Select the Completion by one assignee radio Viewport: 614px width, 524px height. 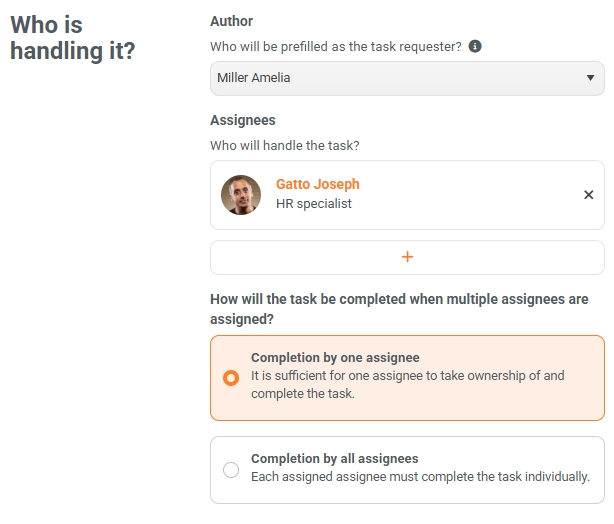point(231,378)
